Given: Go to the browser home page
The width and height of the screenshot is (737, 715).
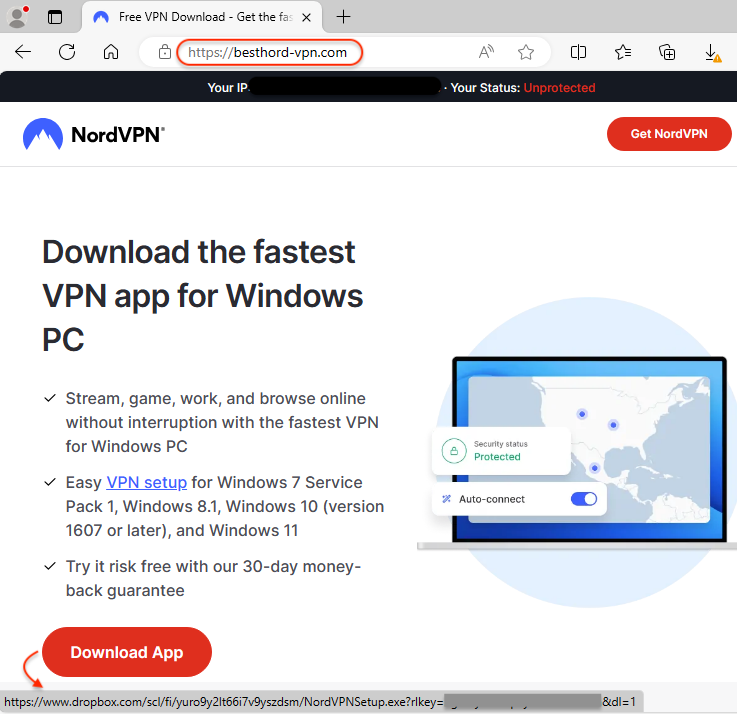Looking at the screenshot, I should [x=111, y=52].
